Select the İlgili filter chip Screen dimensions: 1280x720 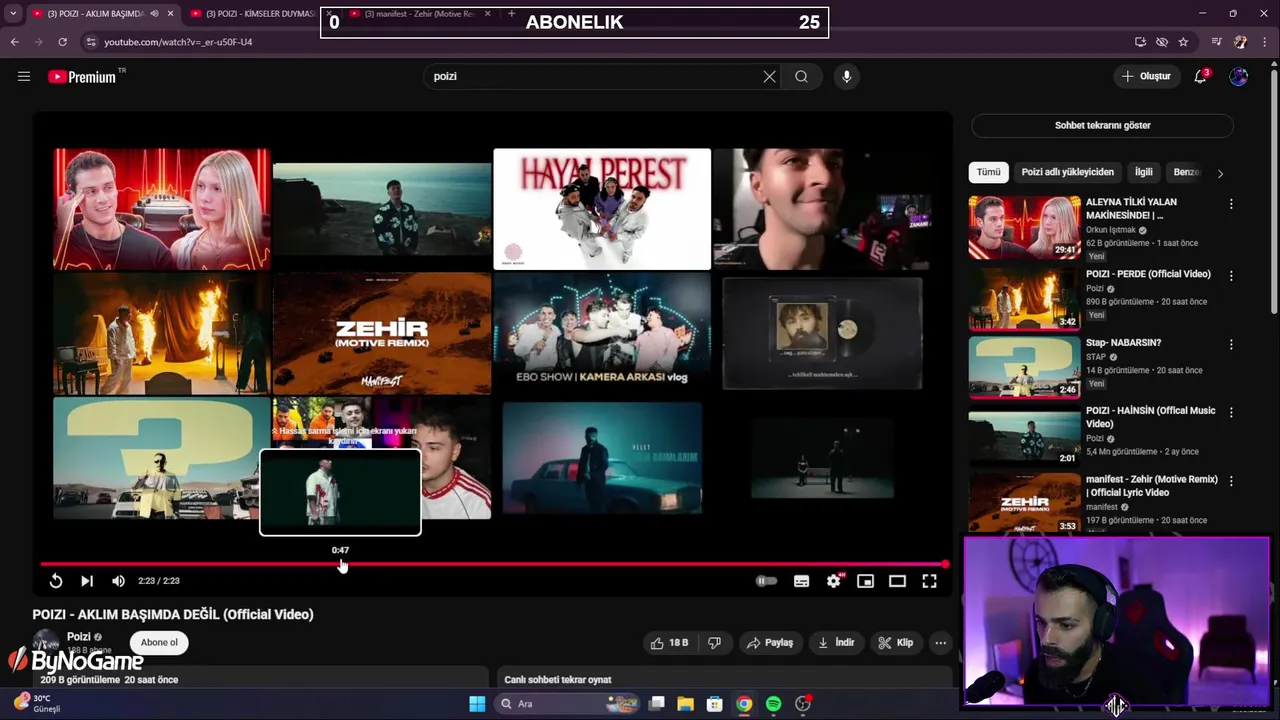(1143, 172)
